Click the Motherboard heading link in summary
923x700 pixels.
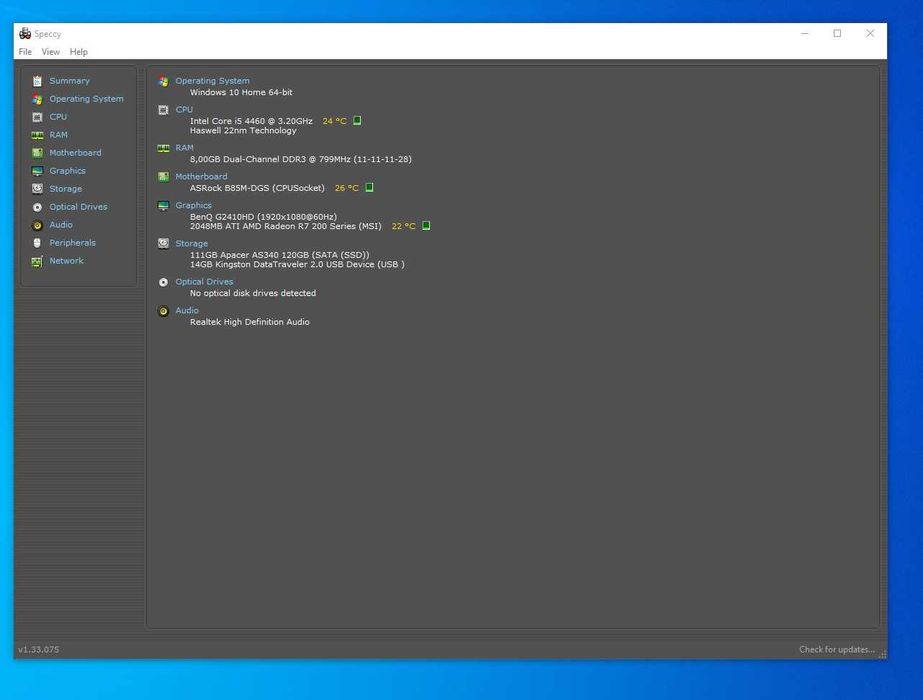[x=201, y=177]
